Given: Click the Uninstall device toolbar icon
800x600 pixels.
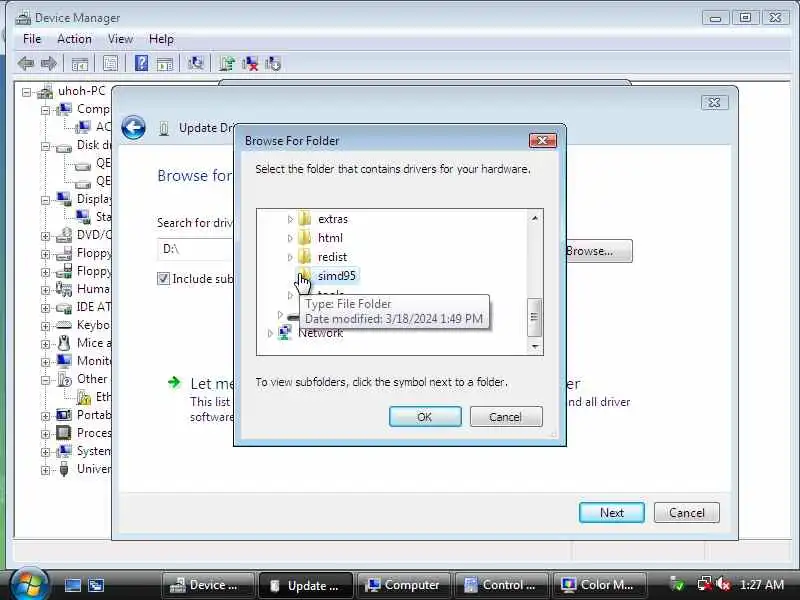Looking at the screenshot, I should 250,64.
